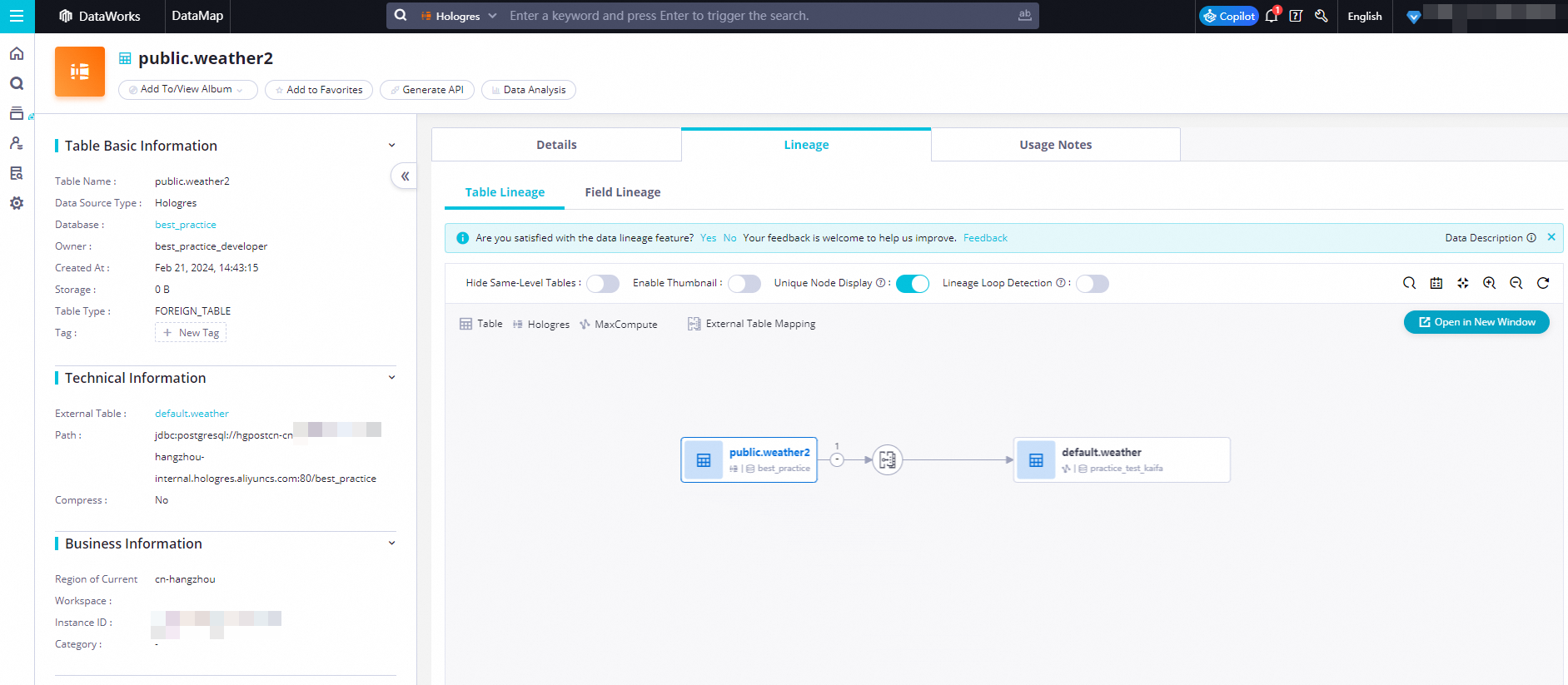Open Data Analysis for this table
1568x685 pixels.
pos(529,90)
